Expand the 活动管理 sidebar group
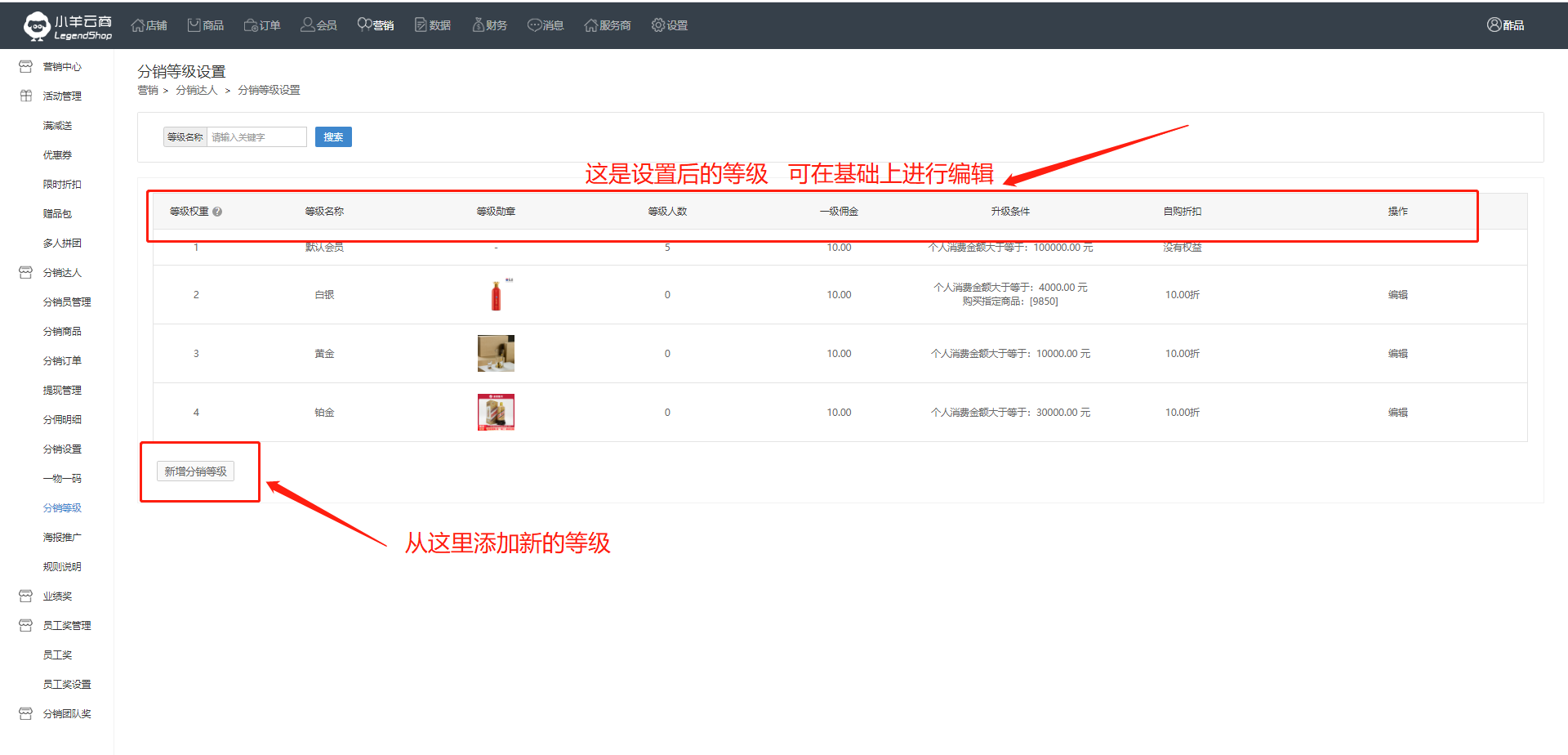 pyautogui.click(x=61, y=96)
